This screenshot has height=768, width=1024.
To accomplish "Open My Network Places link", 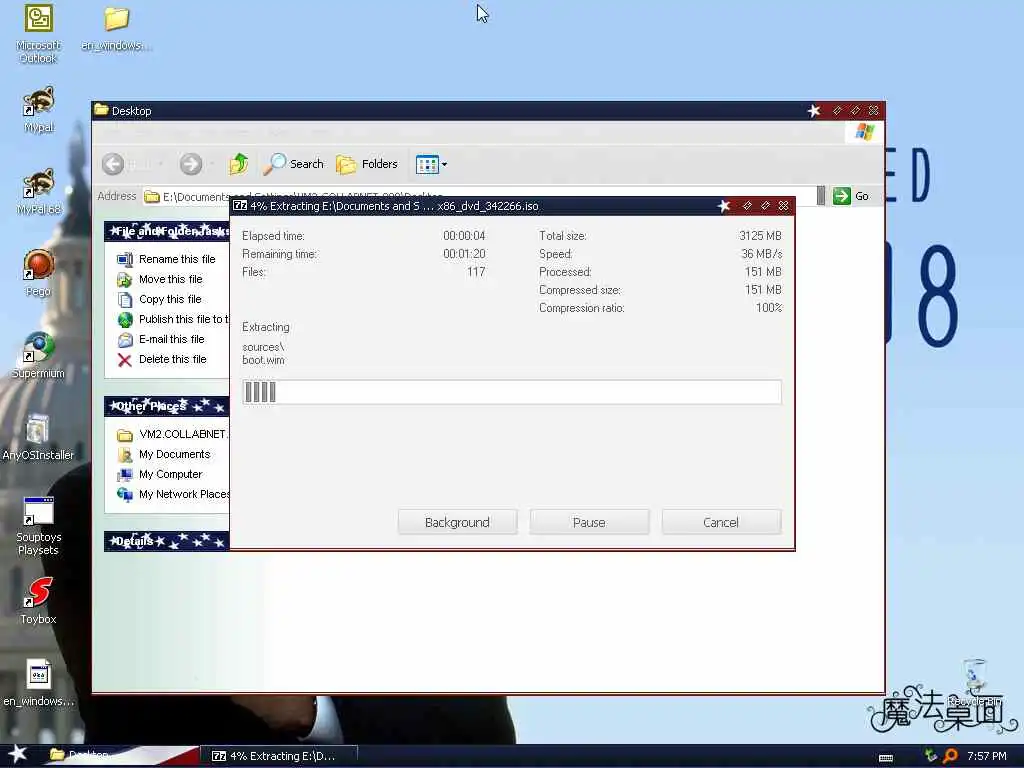I will 173,494.
